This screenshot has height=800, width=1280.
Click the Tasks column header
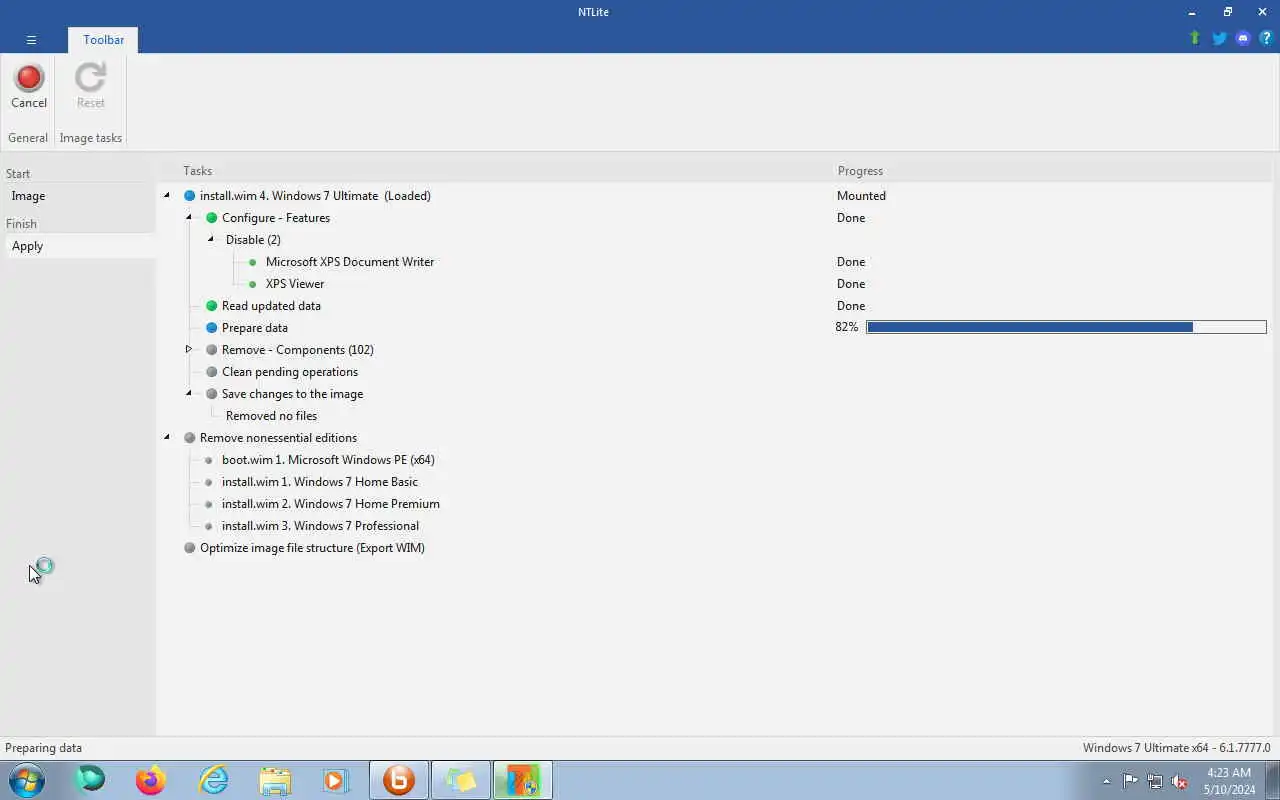tap(197, 171)
